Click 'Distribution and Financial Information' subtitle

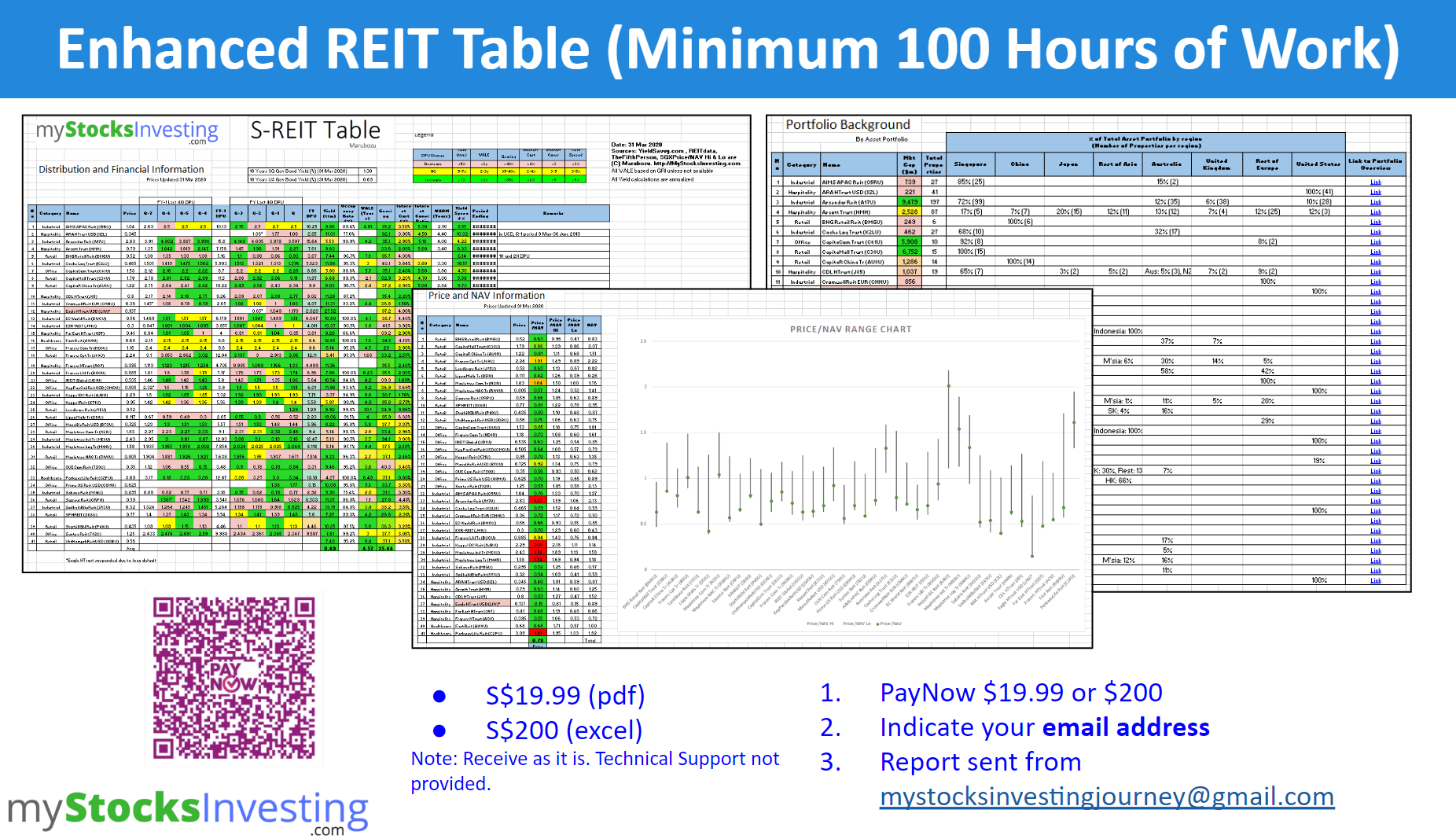(121, 169)
